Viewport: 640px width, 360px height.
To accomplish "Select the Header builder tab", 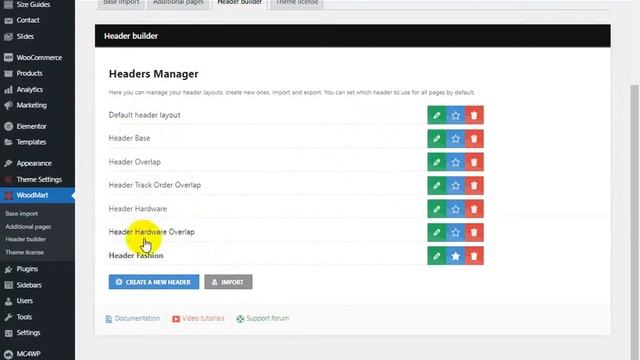I will (240, 3).
